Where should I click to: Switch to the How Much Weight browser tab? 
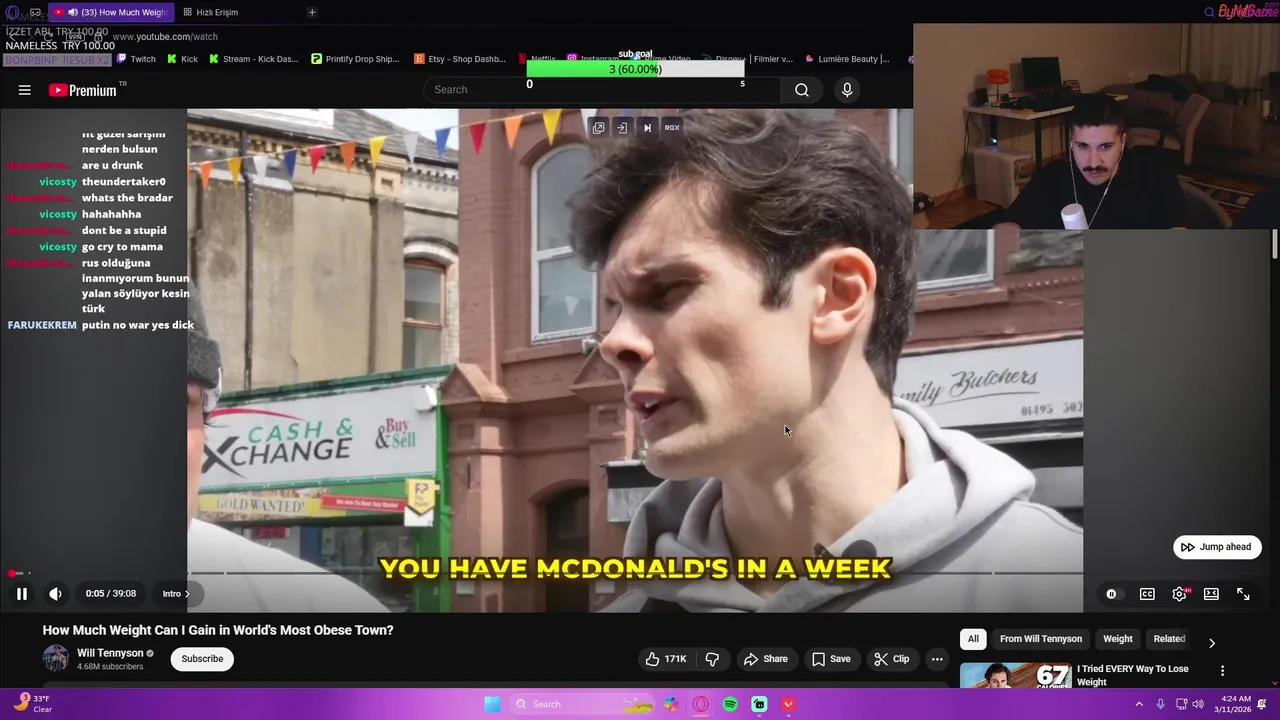[110, 12]
